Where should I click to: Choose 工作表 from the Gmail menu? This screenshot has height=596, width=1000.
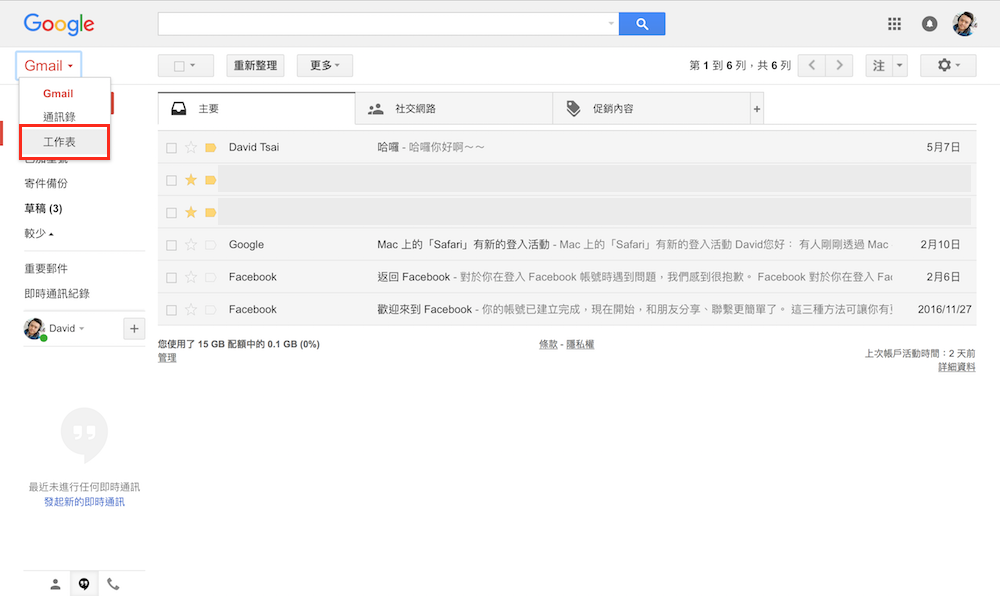pyautogui.click(x=64, y=142)
